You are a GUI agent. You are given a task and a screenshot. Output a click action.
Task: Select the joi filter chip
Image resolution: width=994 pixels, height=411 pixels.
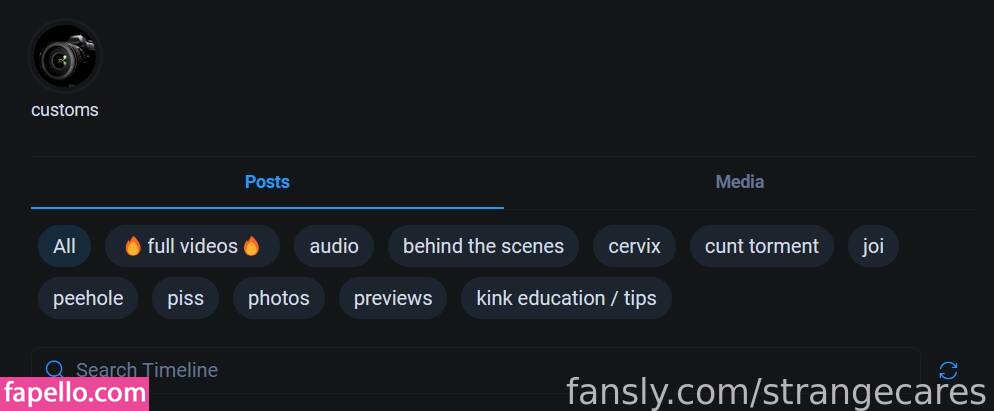873,246
